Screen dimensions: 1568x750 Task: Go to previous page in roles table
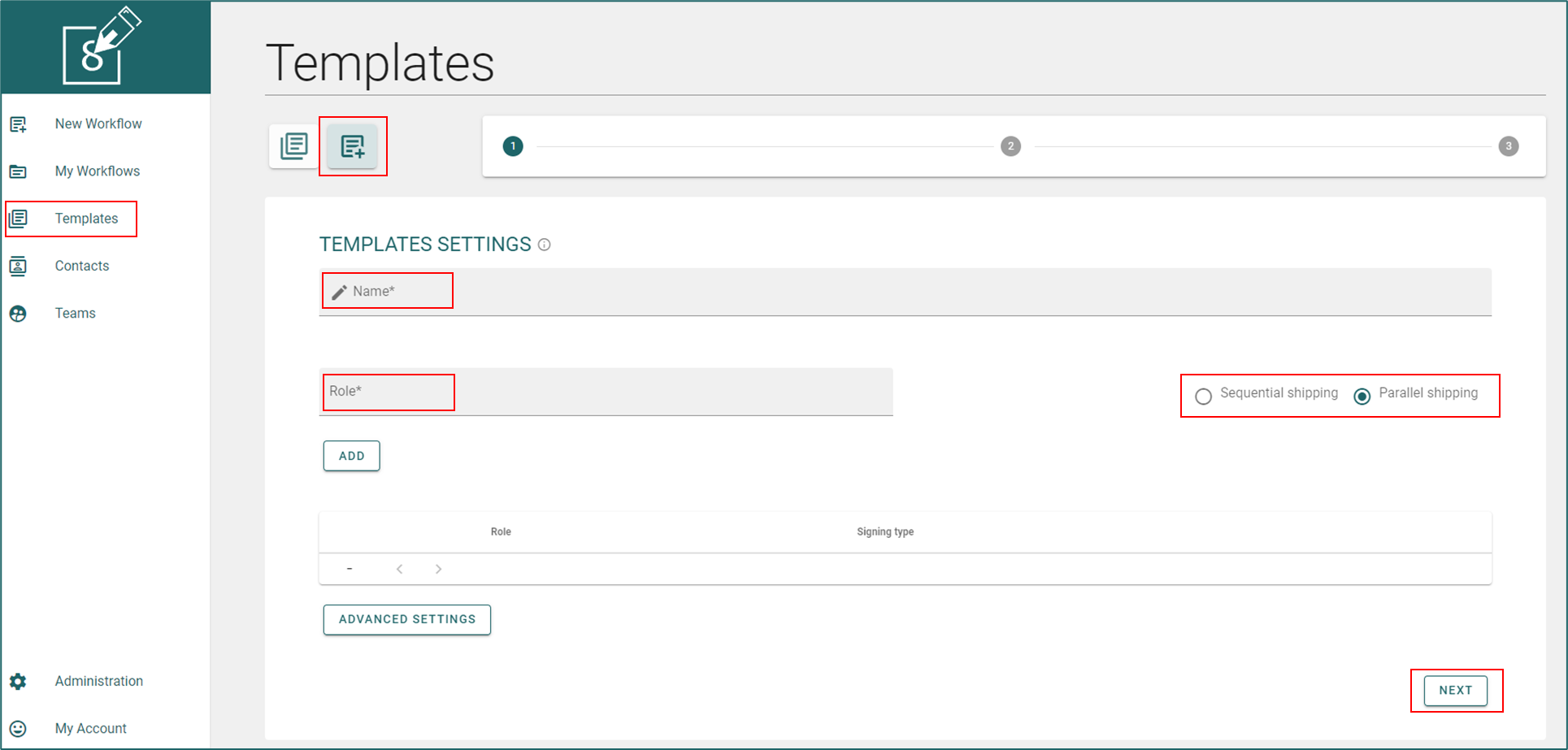[399, 569]
